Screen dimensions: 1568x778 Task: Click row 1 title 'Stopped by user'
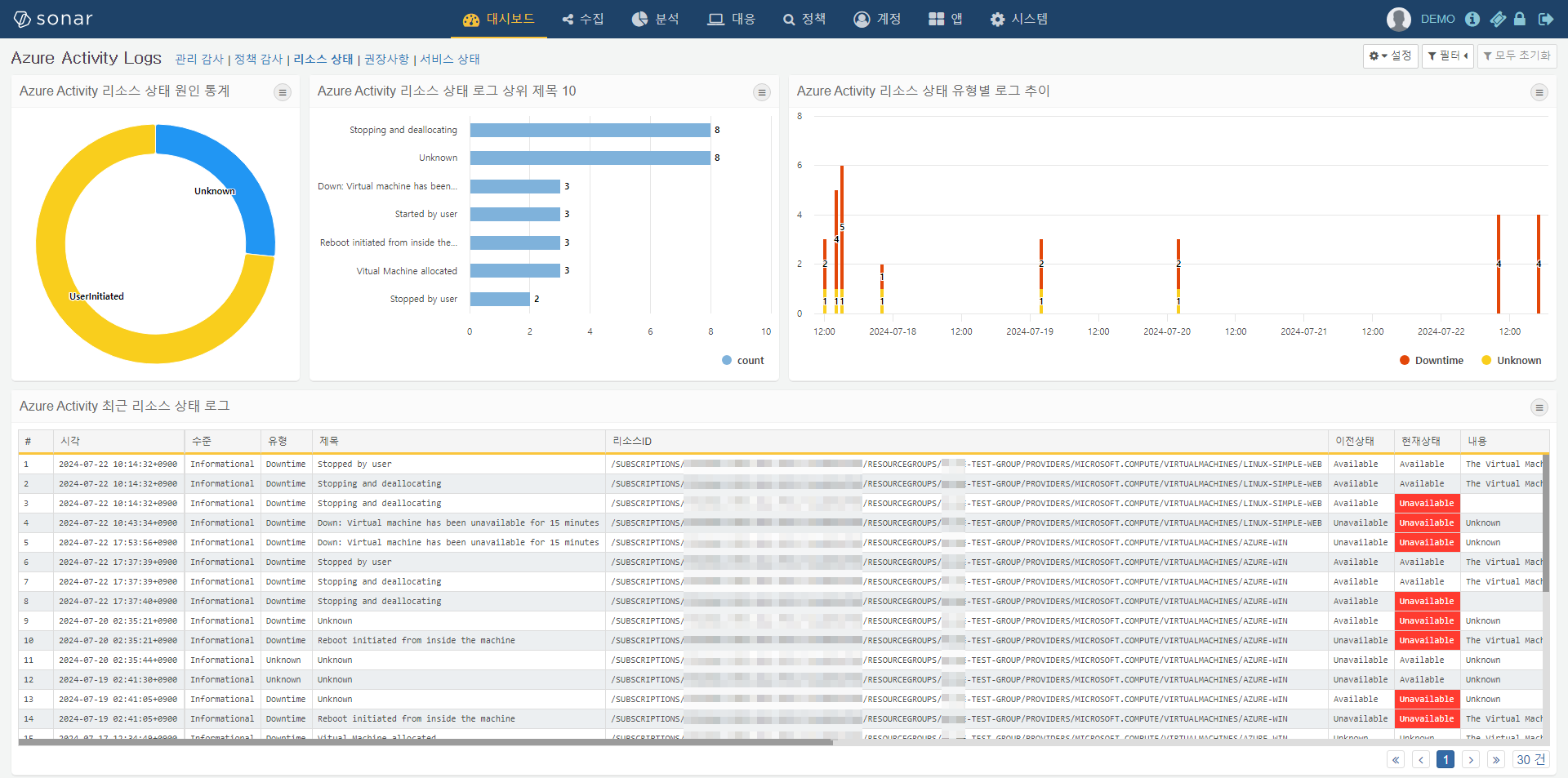[x=354, y=464]
